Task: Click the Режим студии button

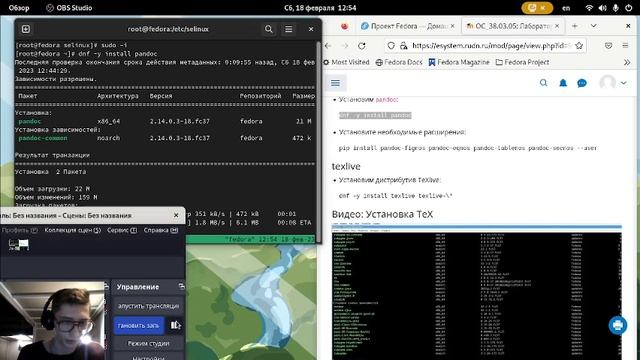Action: pos(148,344)
